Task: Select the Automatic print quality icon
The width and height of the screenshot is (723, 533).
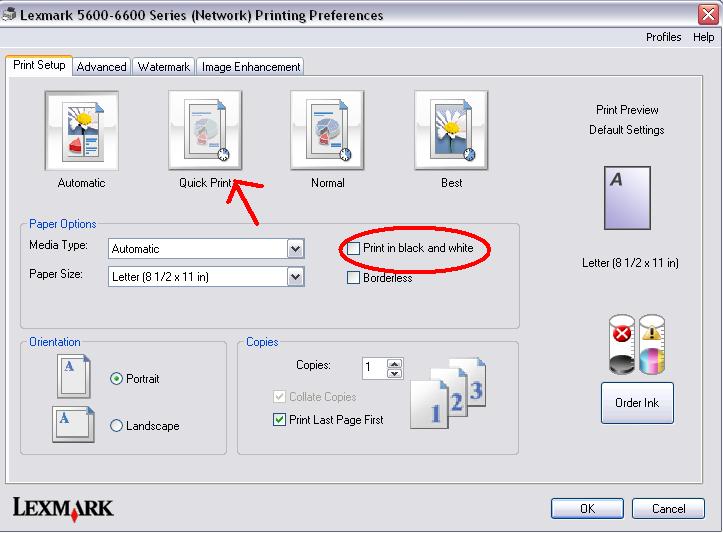Action: click(x=82, y=131)
